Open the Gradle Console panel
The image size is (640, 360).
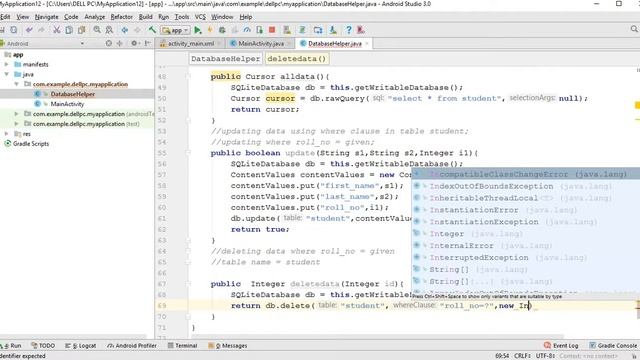tap(613, 345)
